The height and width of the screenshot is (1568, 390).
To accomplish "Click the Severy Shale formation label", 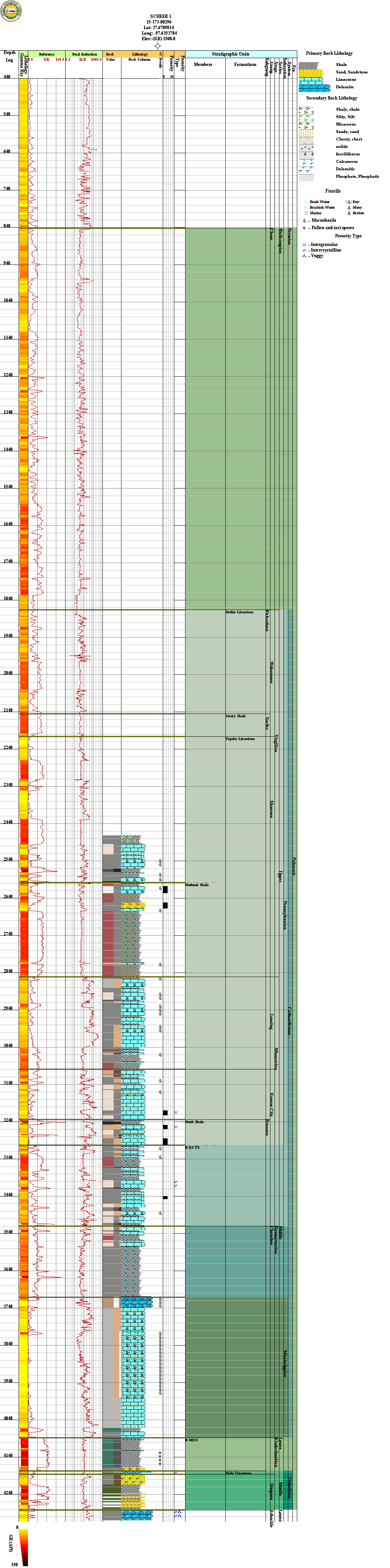I will (235, 717).
